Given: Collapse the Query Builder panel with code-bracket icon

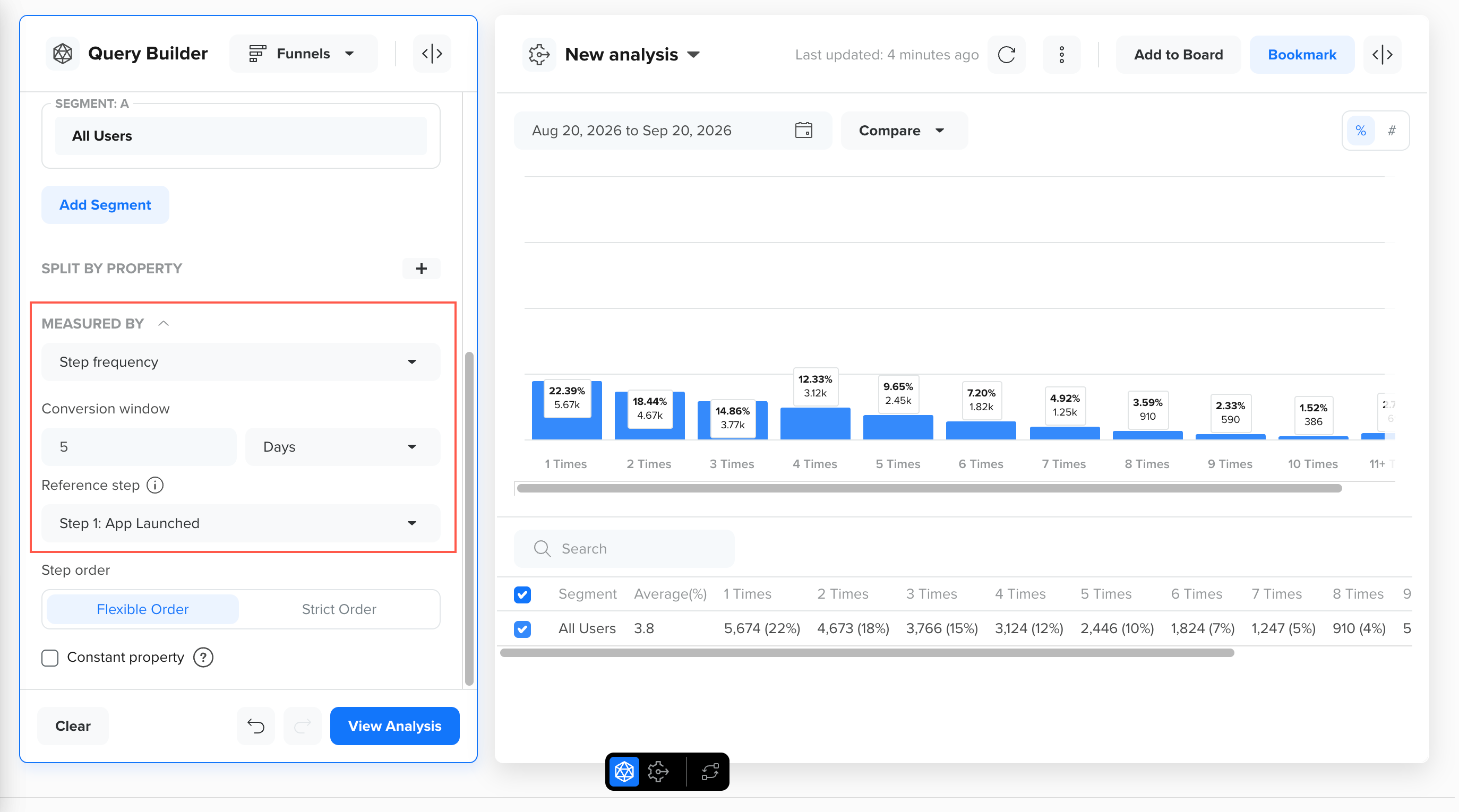Looking at the screenshot, I should pyautogui.click(x=432, y=54).
